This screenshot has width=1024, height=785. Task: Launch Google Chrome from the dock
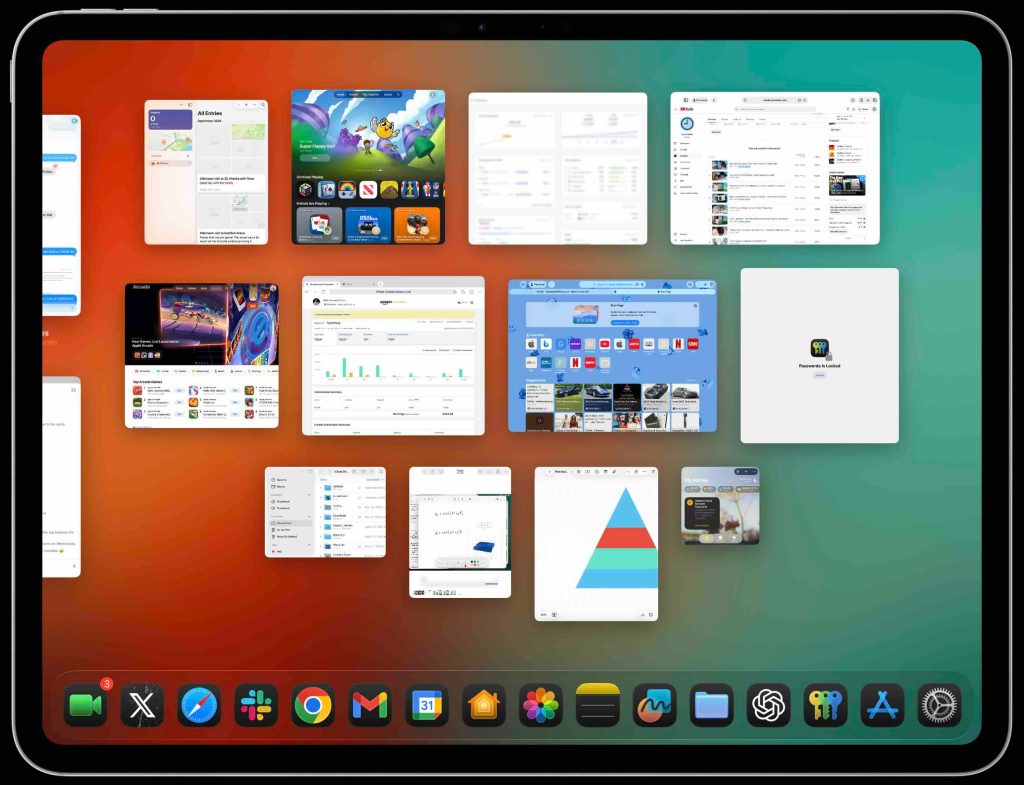click(x=313, y=706)
